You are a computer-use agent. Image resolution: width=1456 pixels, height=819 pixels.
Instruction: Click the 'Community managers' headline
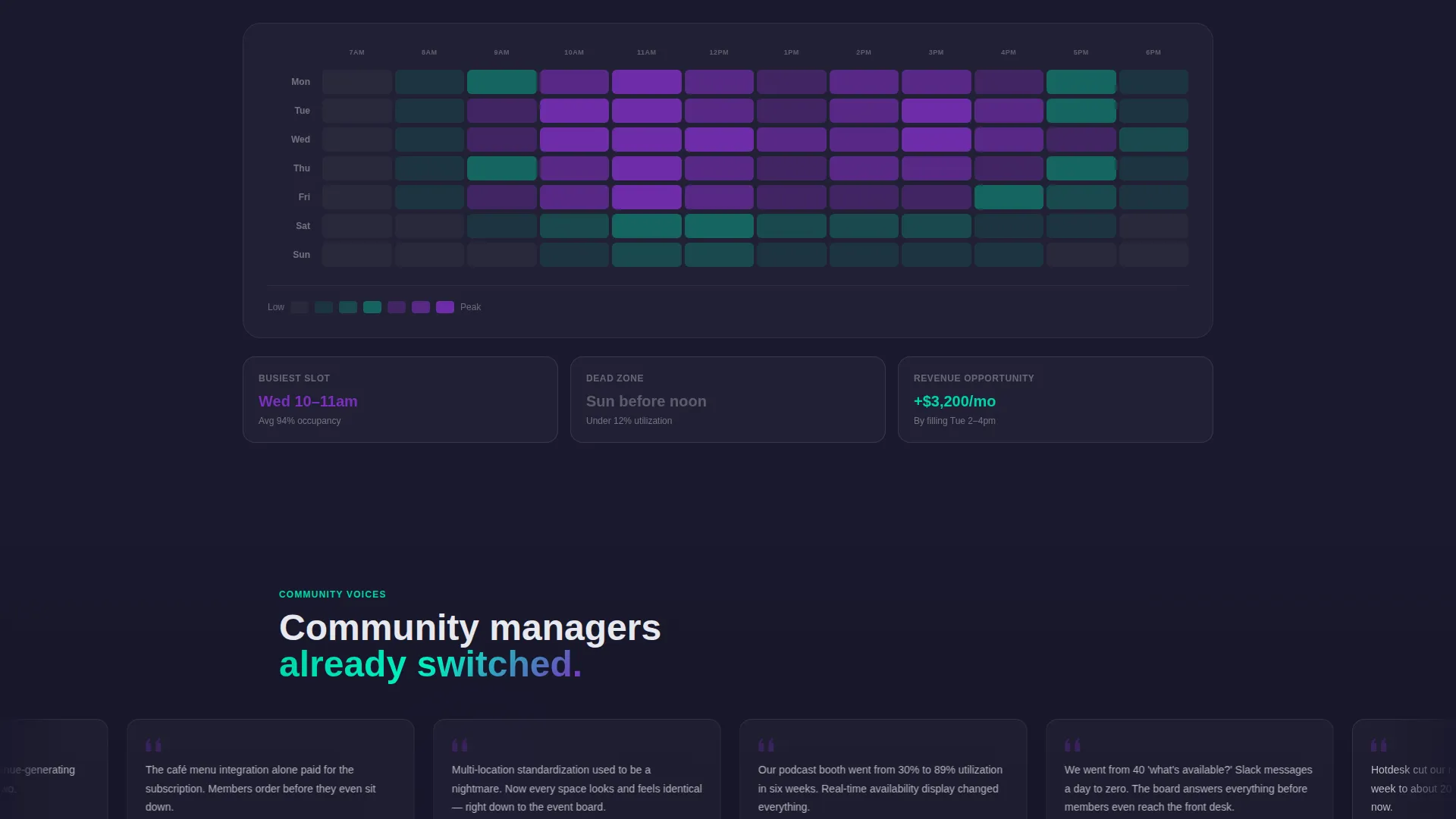(470, 628)
